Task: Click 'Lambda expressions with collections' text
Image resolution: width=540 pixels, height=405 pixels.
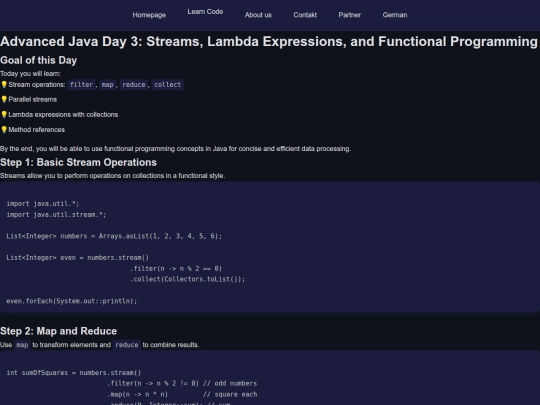Action: tap(63, 115)
